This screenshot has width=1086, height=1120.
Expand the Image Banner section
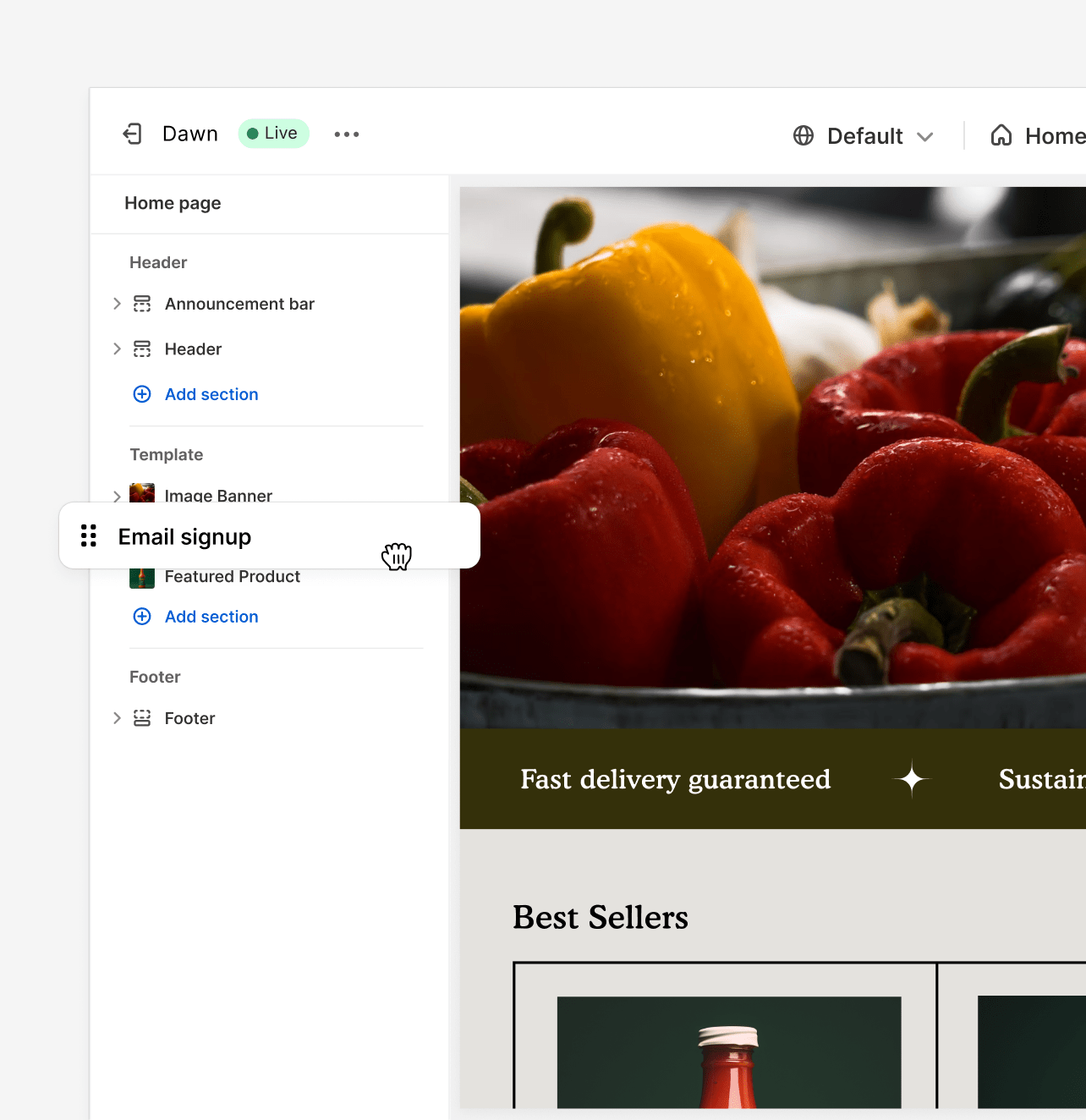117,496
